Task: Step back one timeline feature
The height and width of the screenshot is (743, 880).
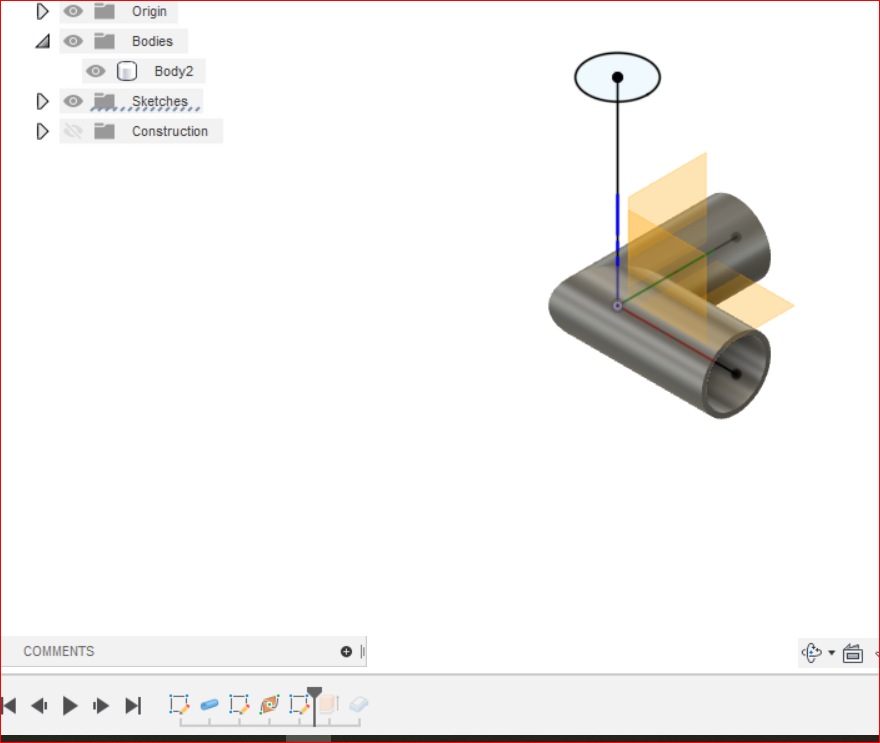Action: pyautogui.click(x=39, y=705)
